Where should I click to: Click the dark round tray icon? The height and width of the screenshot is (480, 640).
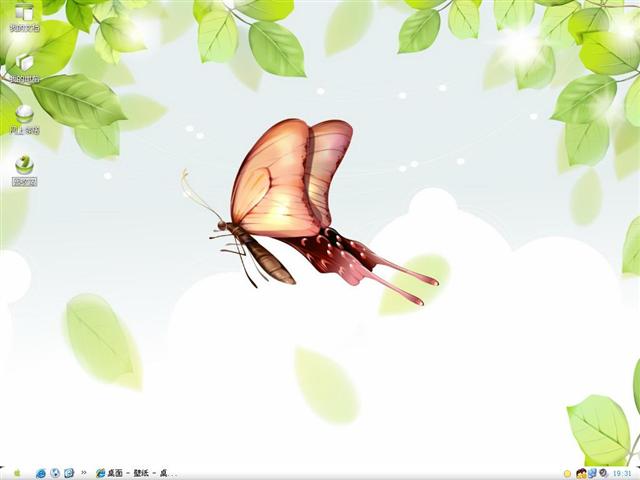603,473
